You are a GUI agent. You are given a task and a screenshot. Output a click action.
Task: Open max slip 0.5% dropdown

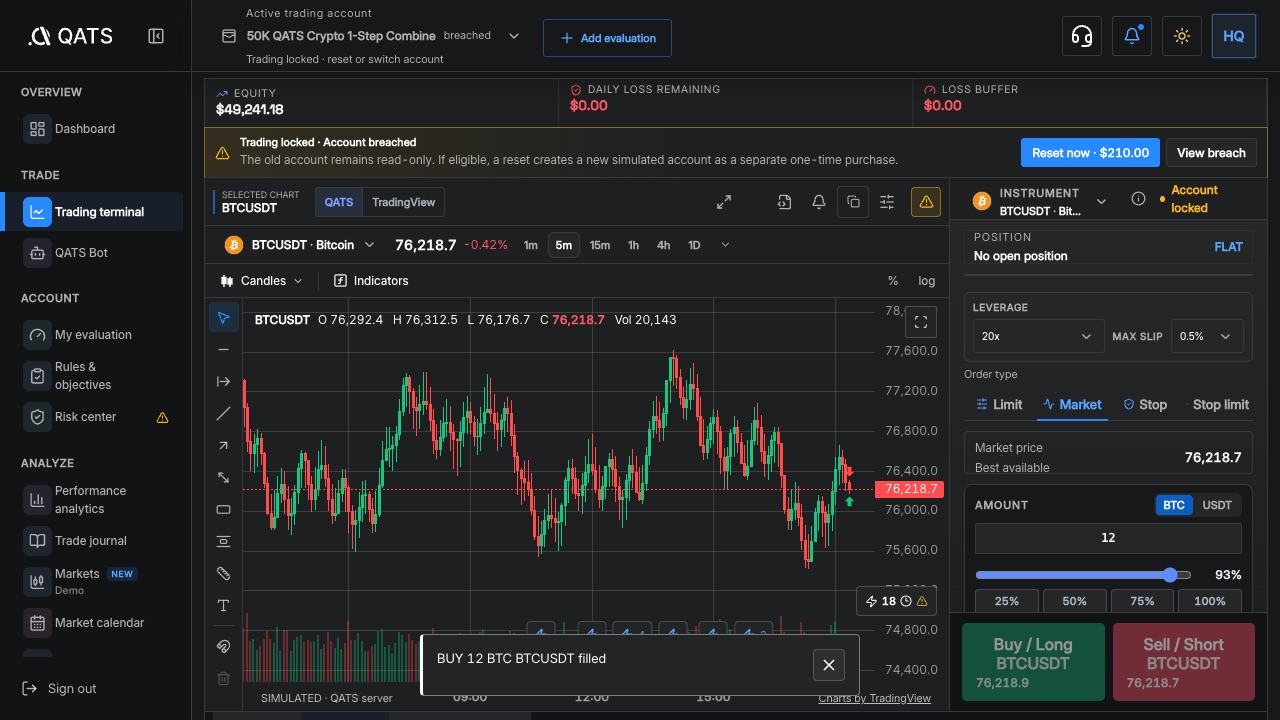coord(1207,336)
